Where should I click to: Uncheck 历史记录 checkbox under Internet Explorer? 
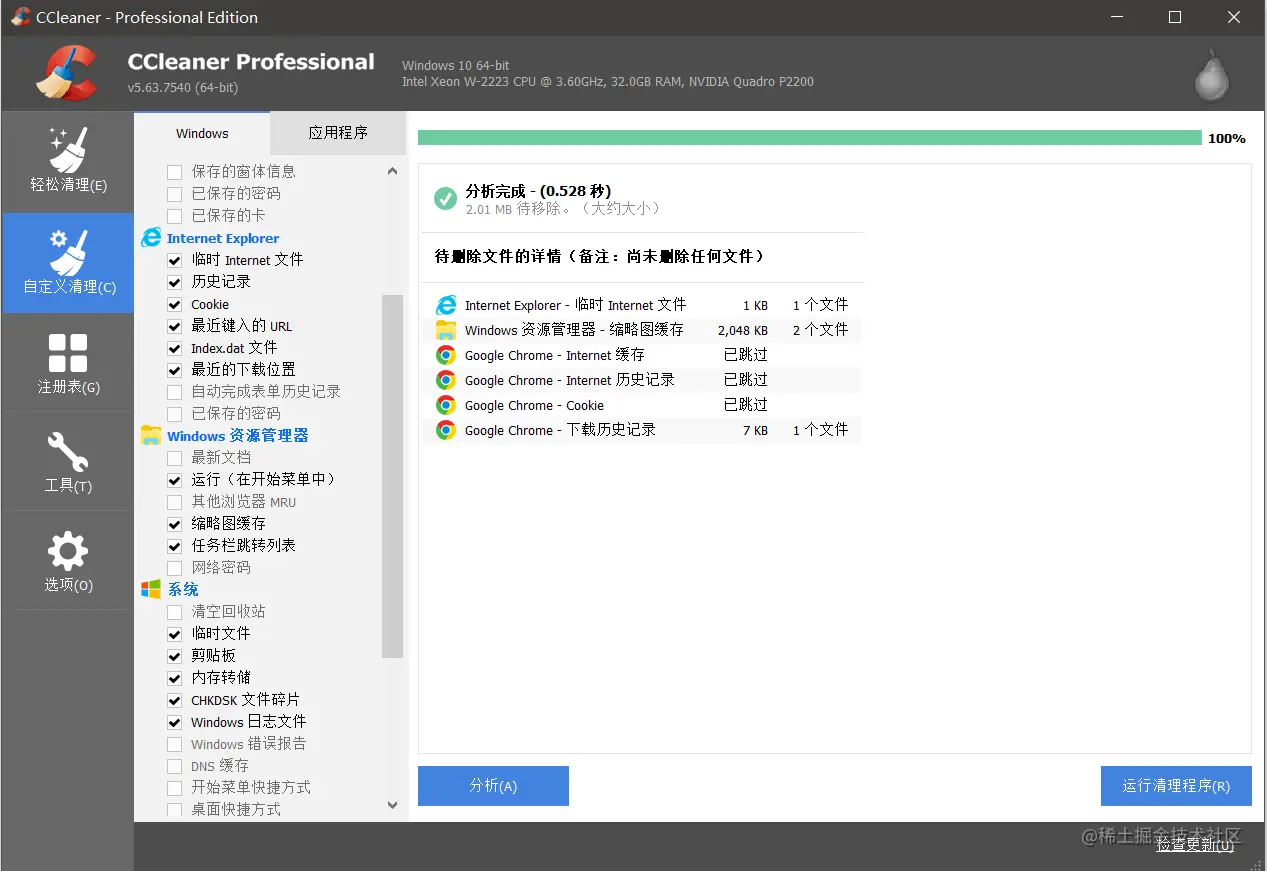click(x=175, y=282)
